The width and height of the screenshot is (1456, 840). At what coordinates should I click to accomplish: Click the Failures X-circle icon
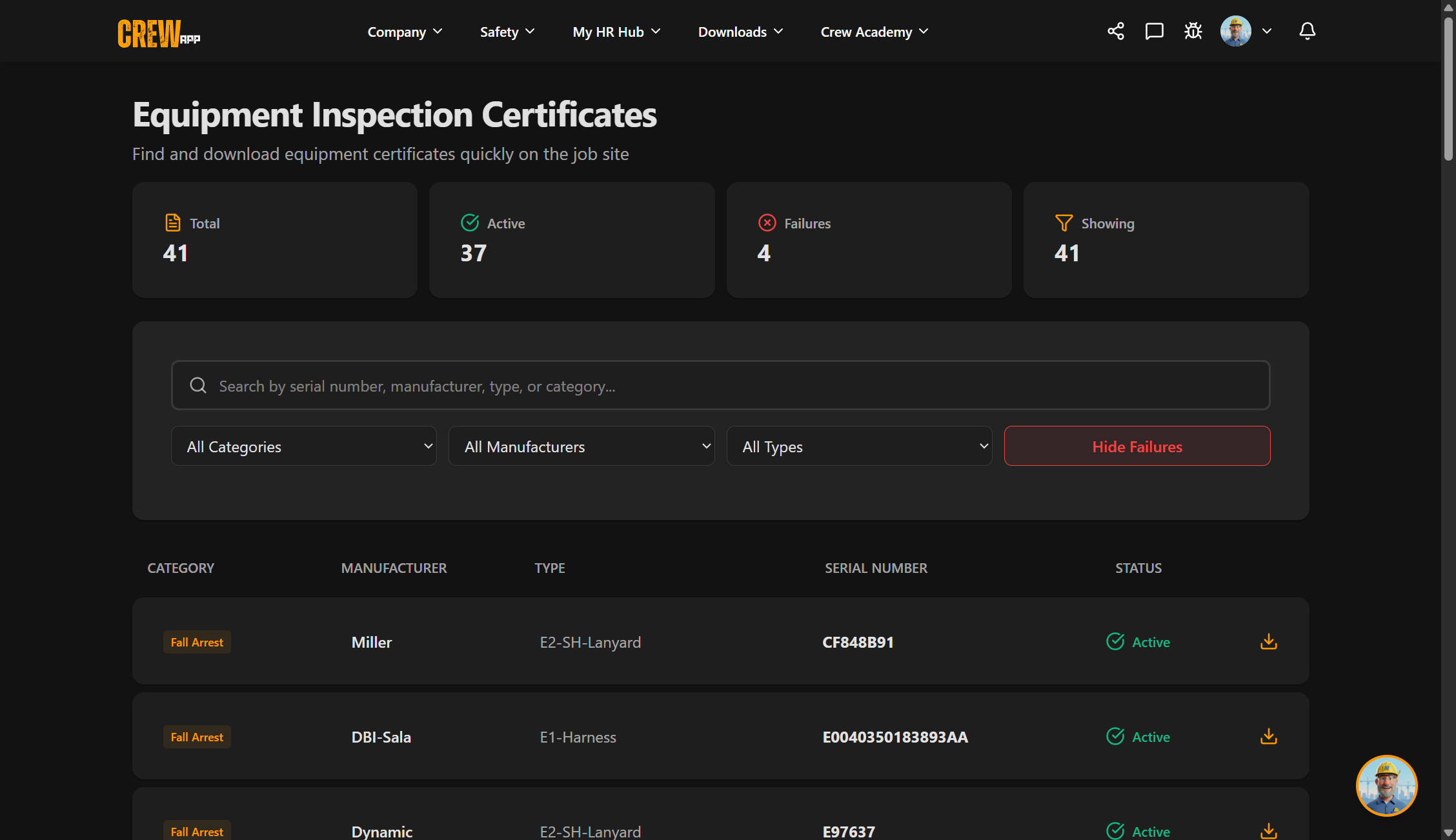click(x=767, y=223)
